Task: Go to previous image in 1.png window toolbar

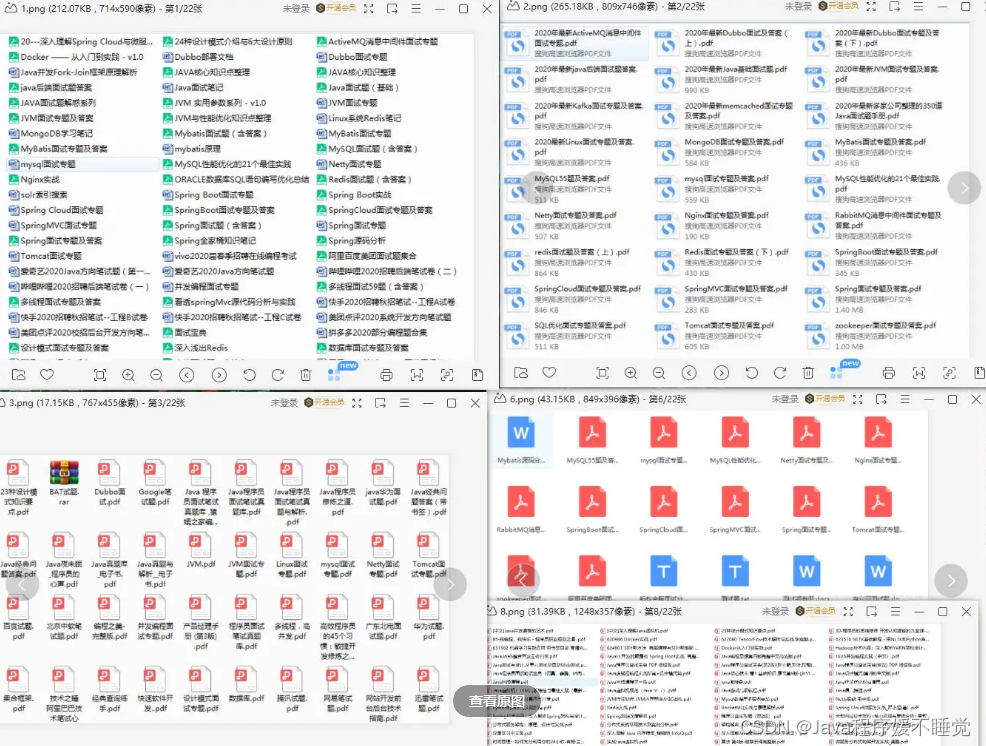Action: [187, 375]
